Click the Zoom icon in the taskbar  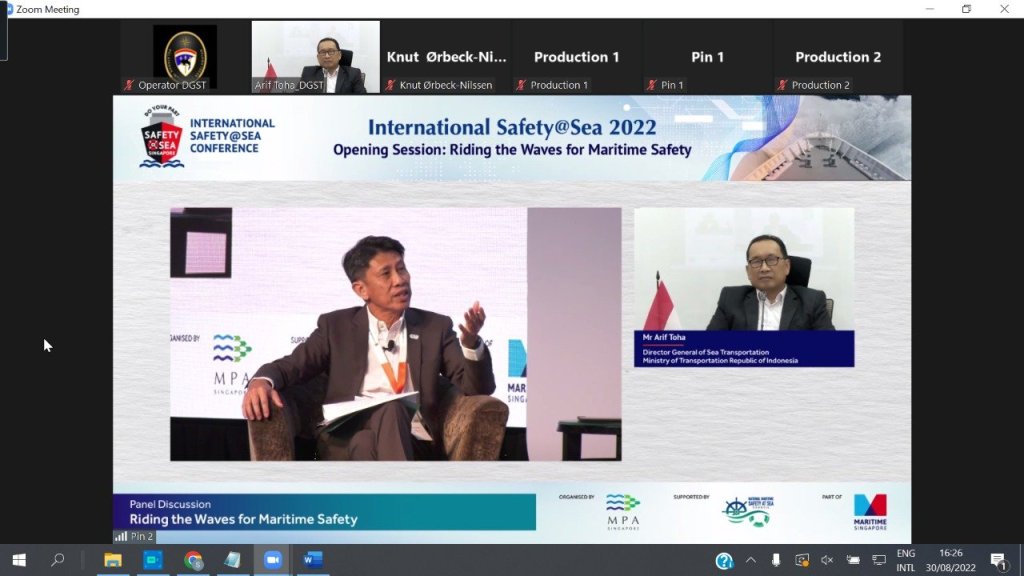[x=272, y=560]
